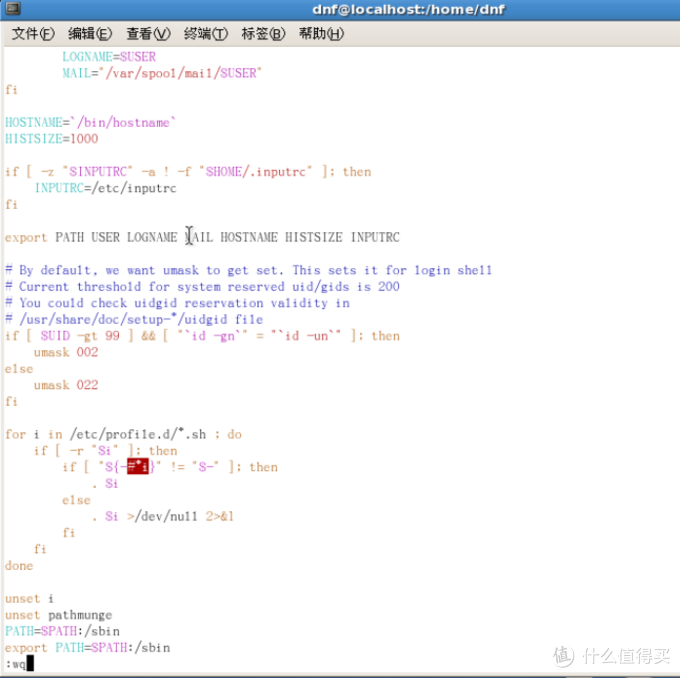This screenshot has height=678, width=680.
Task: Click the 'umask 022' line
Action: pyautogui.click(x=66, y=385)
